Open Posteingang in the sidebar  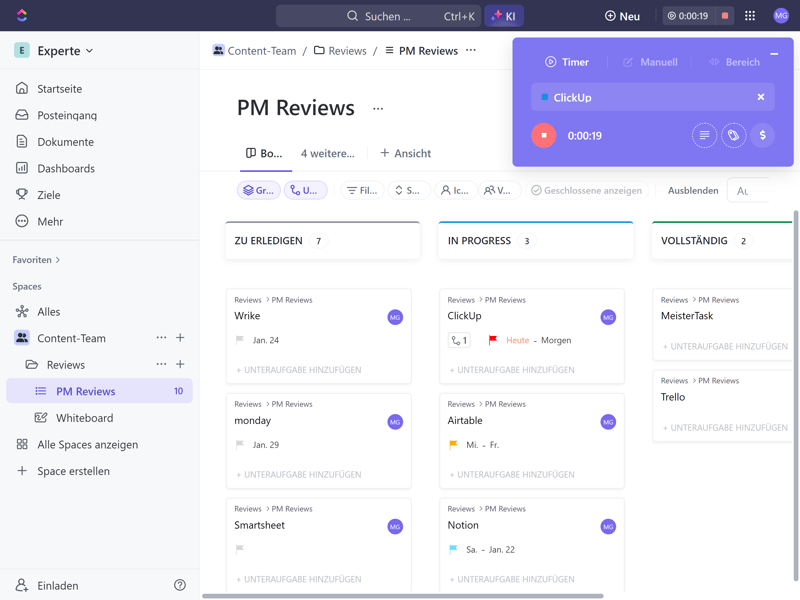66,115
